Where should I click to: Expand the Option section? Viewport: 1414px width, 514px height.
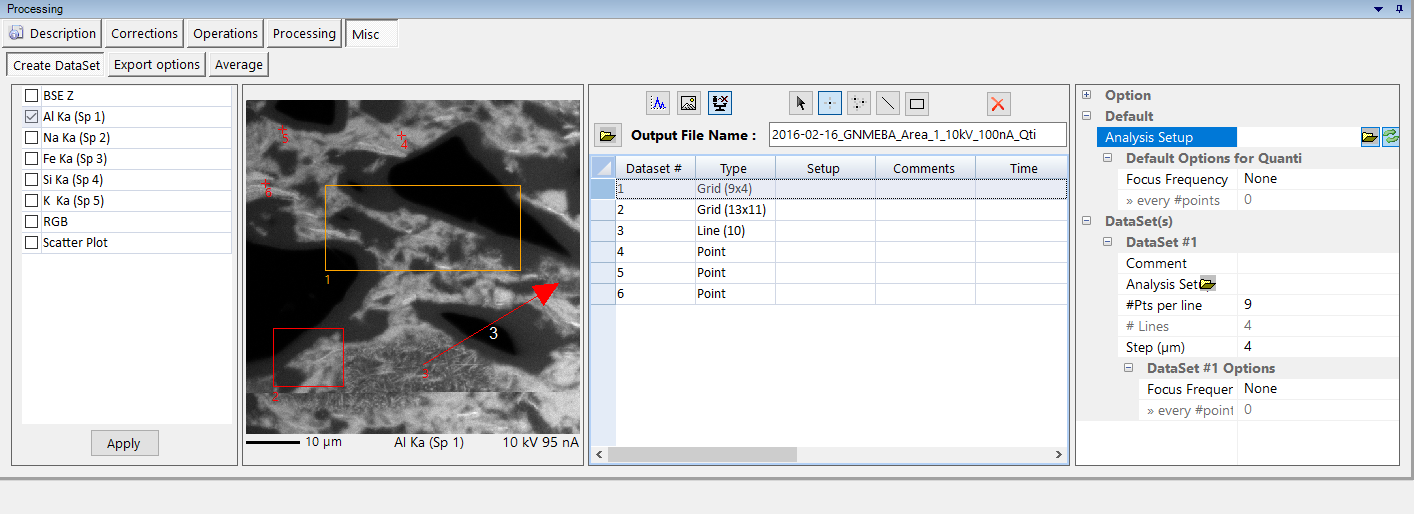(1087, 95)
